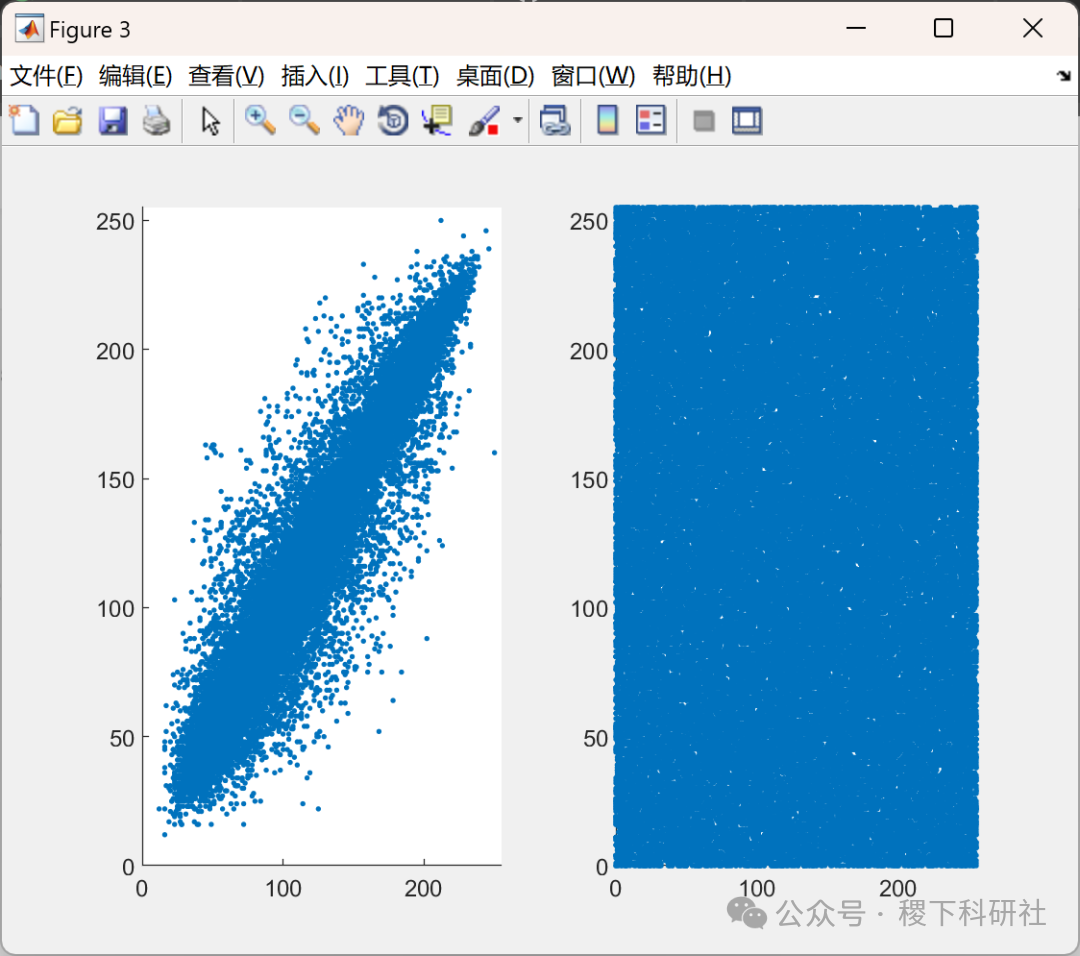Turn on the Data Cursor tool
The width and height of the screenshot is (1080, 956).
[437, 120]
